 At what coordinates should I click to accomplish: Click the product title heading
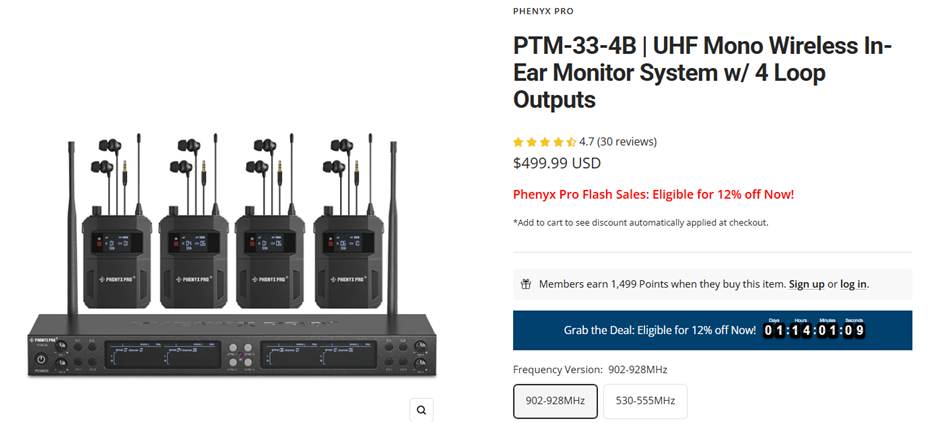click(x=703, y=73)
